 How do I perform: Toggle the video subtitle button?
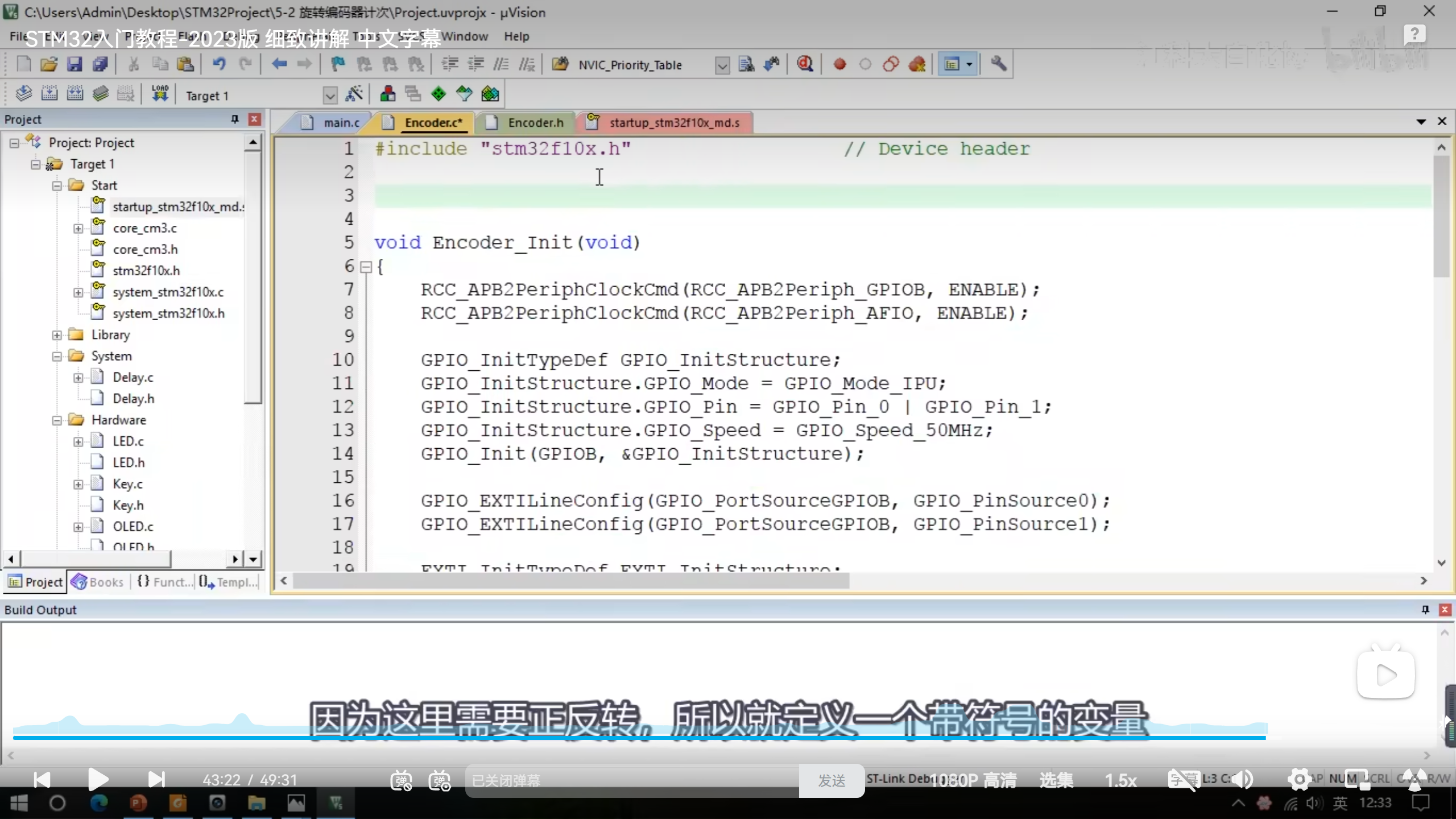(x=1183, y=780)
